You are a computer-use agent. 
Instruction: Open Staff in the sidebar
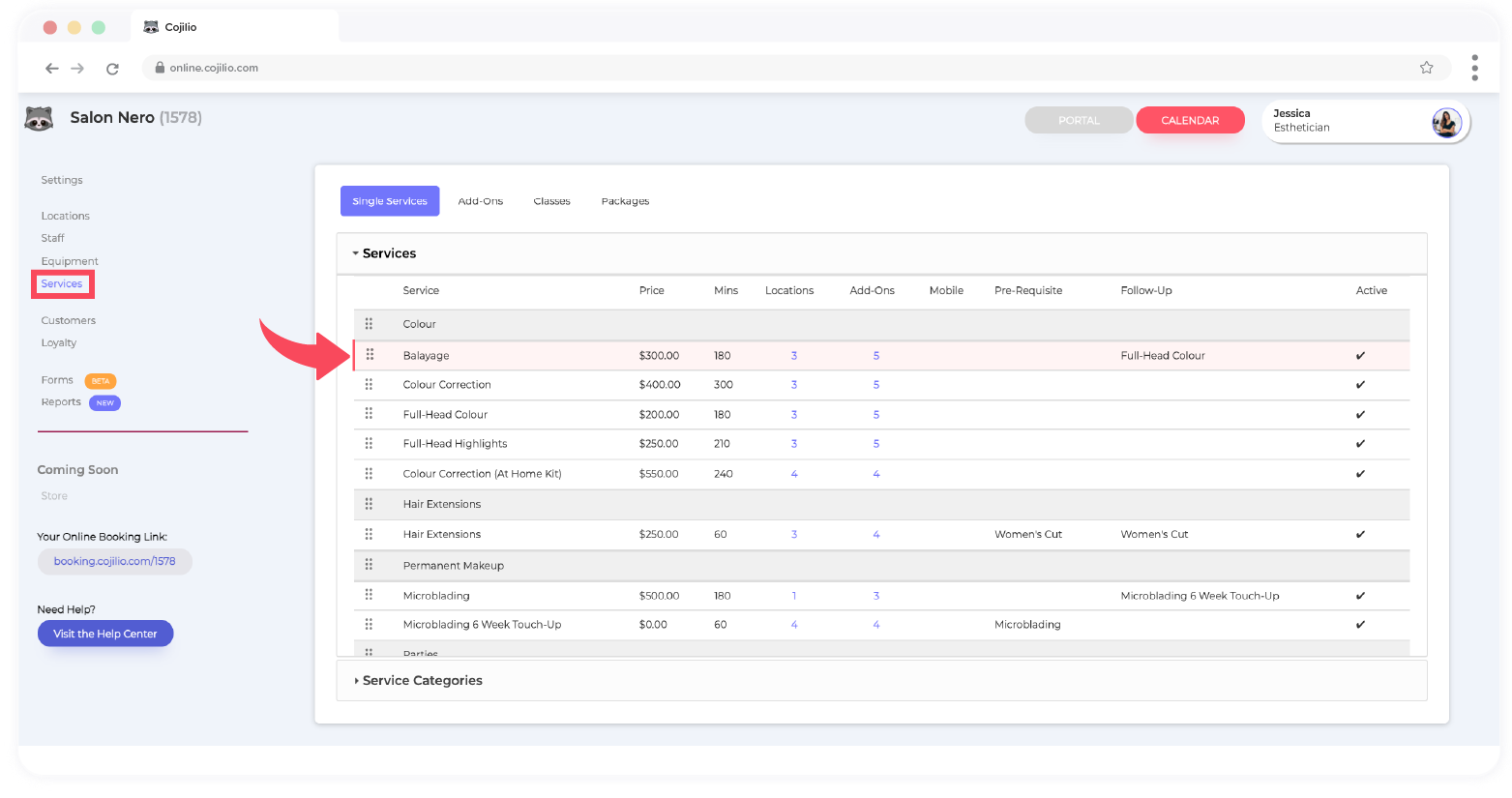(52, 238)
